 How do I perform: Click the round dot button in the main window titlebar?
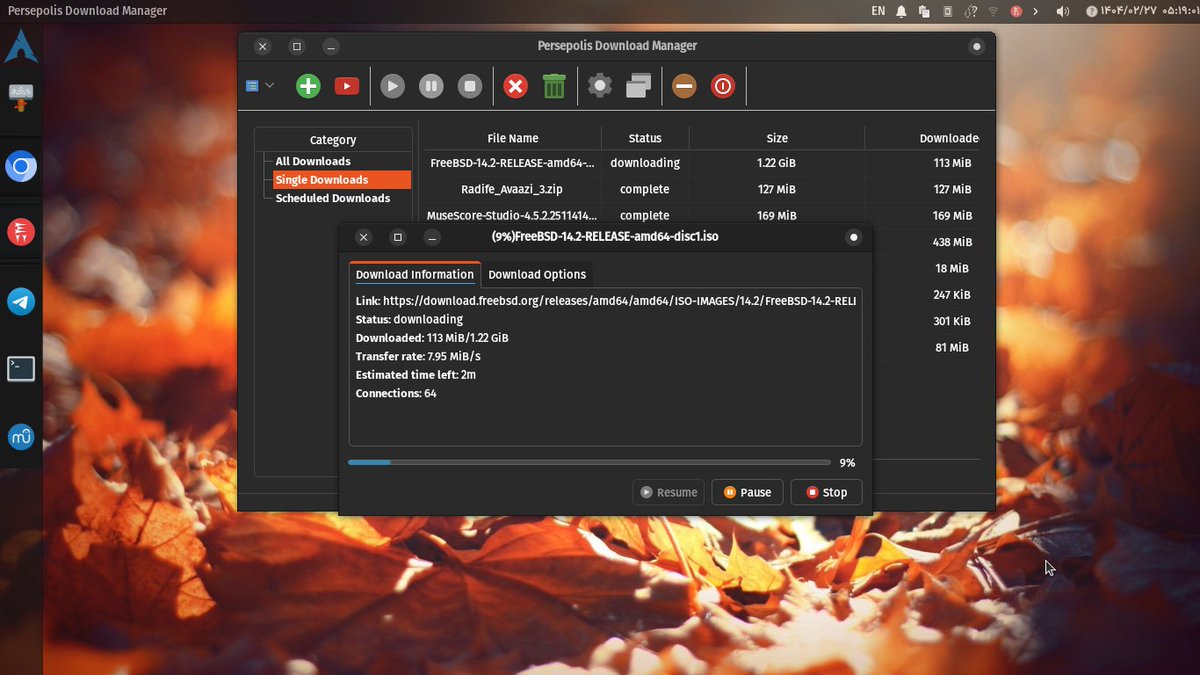coord(977,46)
